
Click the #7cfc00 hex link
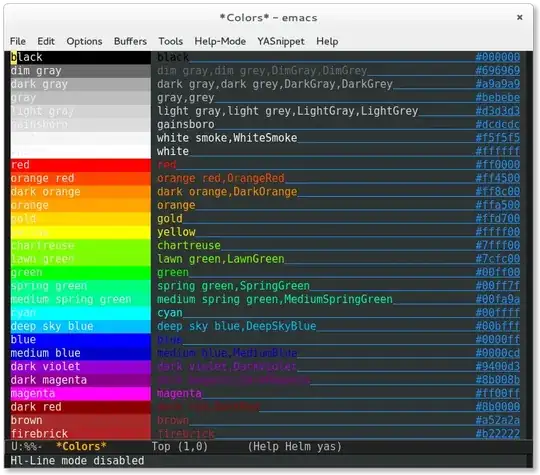tap(498, 258)
